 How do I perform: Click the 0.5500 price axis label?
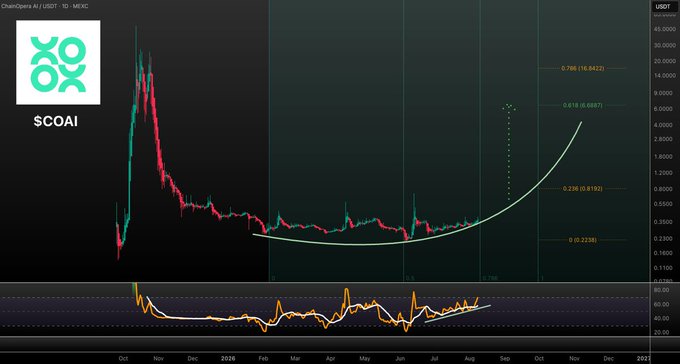[665, 204]
